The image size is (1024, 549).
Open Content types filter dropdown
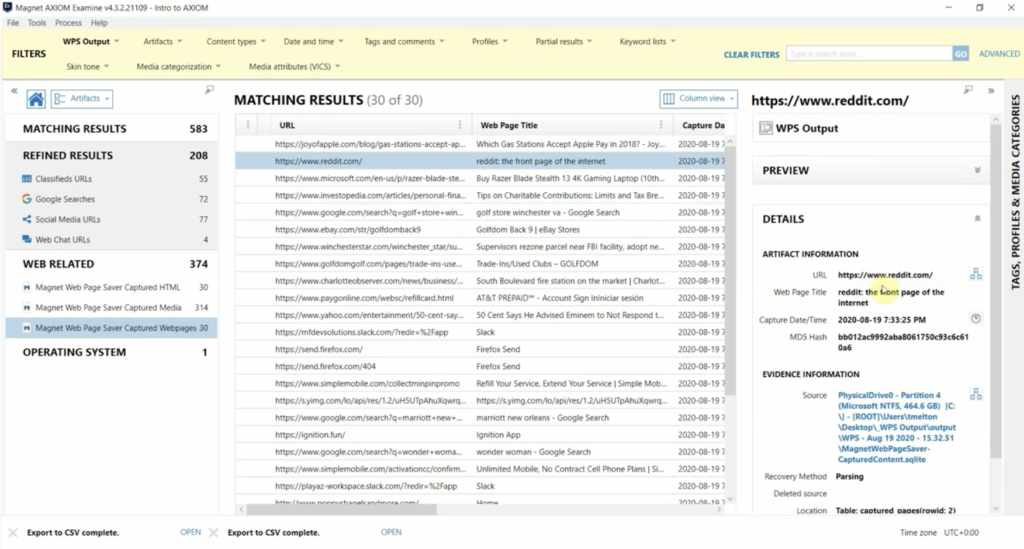(x=236, y=41)
